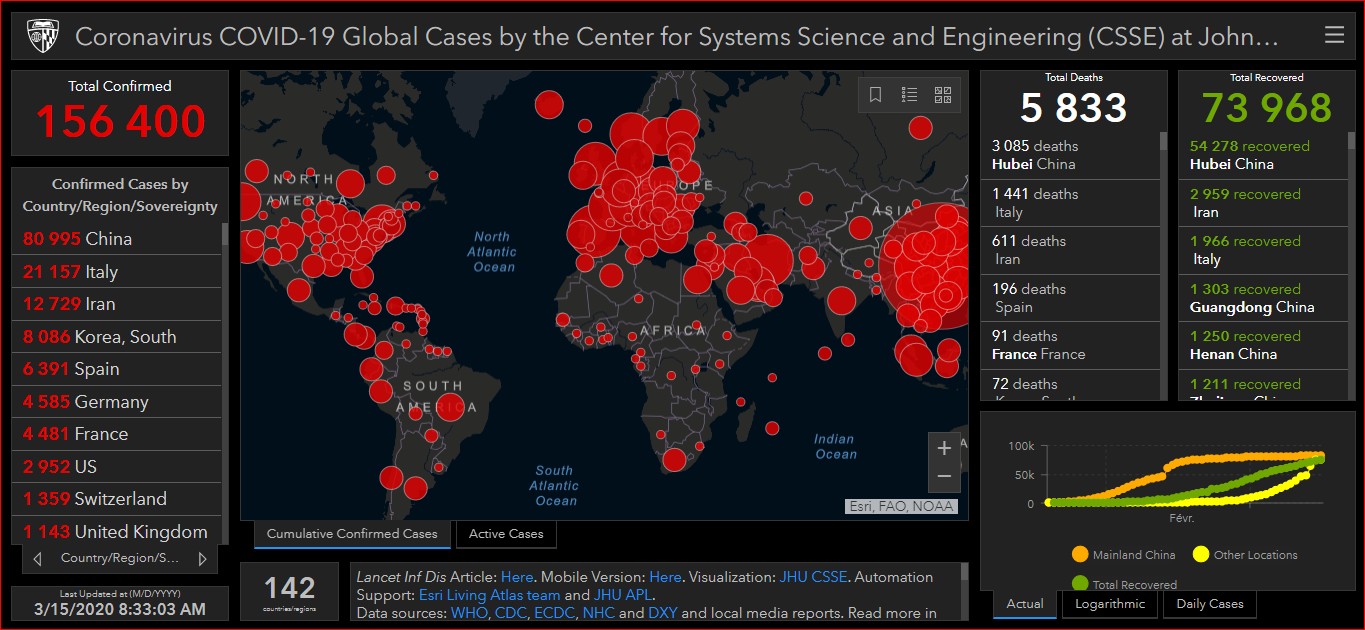
Task: Show the map legend list icon
Action: click(x=909, y=95)
